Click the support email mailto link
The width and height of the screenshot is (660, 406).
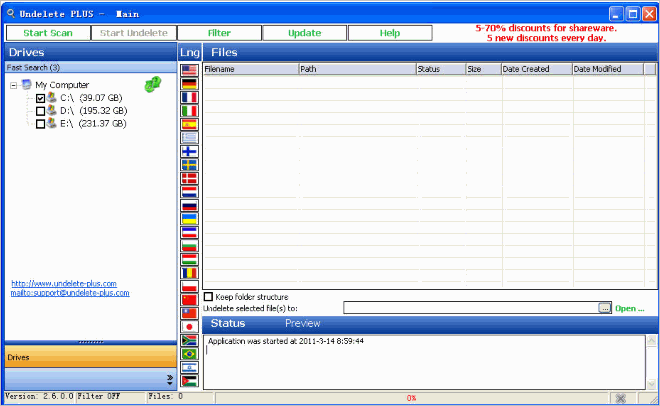coord(70,293)
